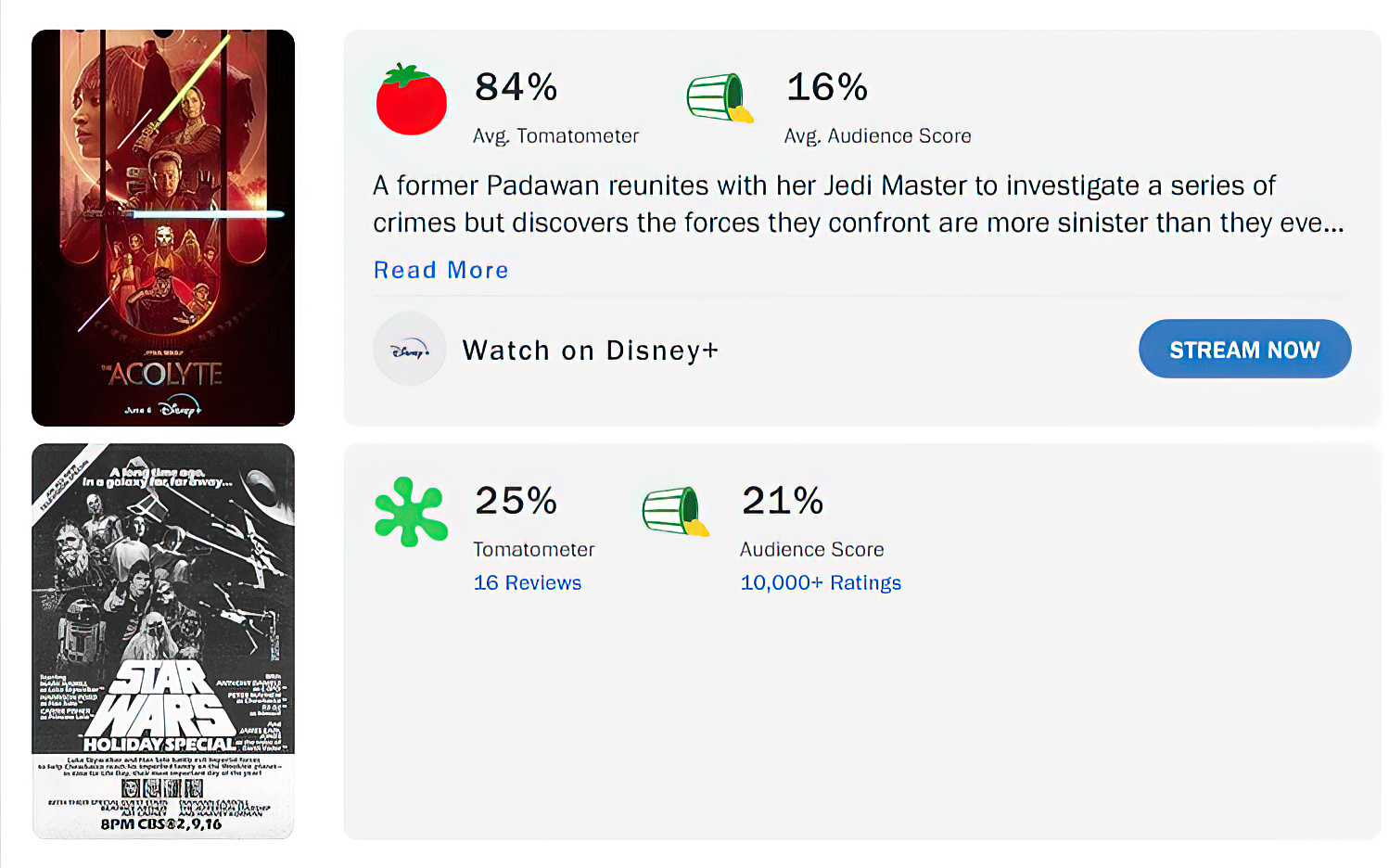Click the 25% Tomatometer score

click(x=516, y=502)
